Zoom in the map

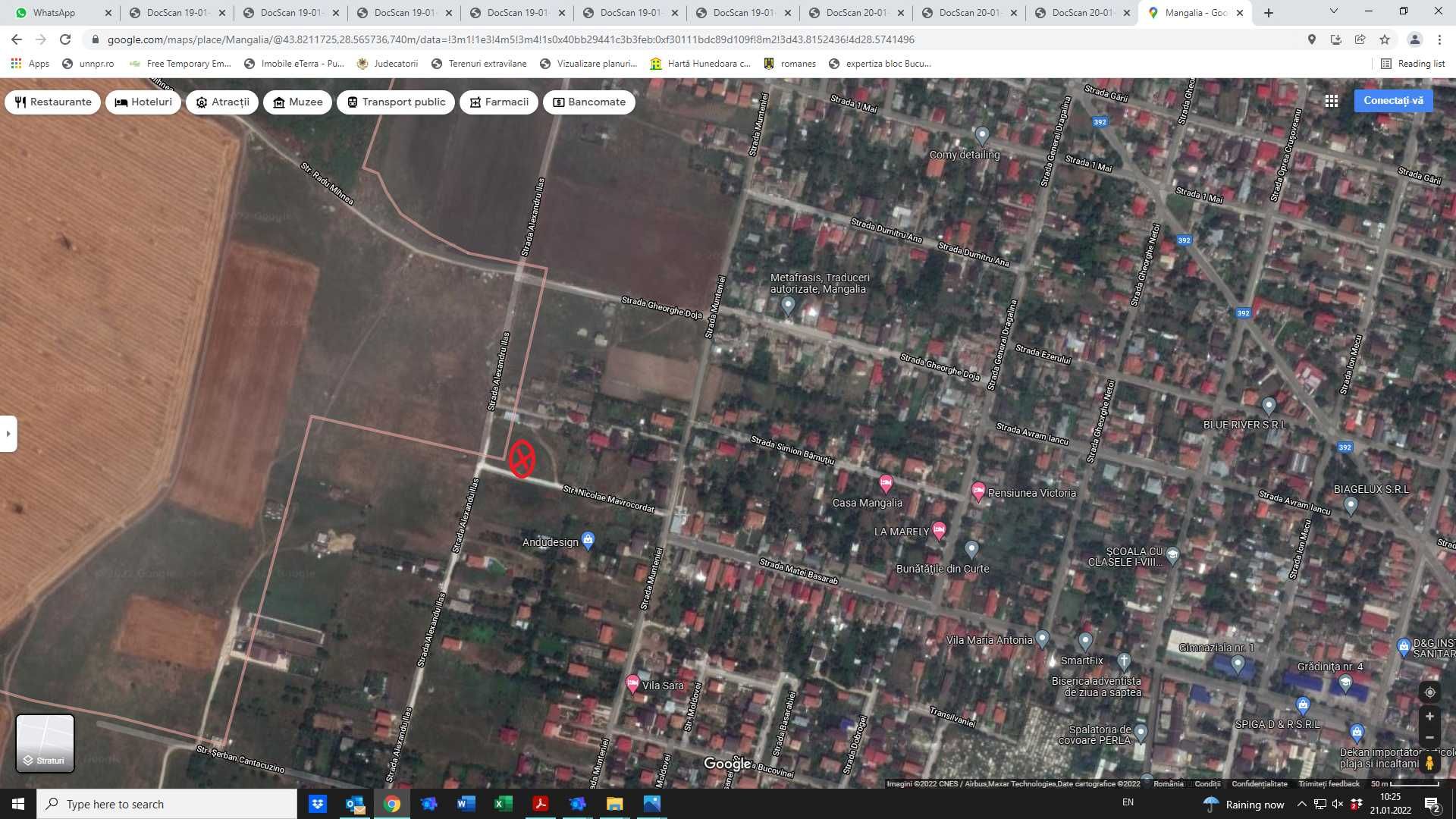click(1429, 717)
